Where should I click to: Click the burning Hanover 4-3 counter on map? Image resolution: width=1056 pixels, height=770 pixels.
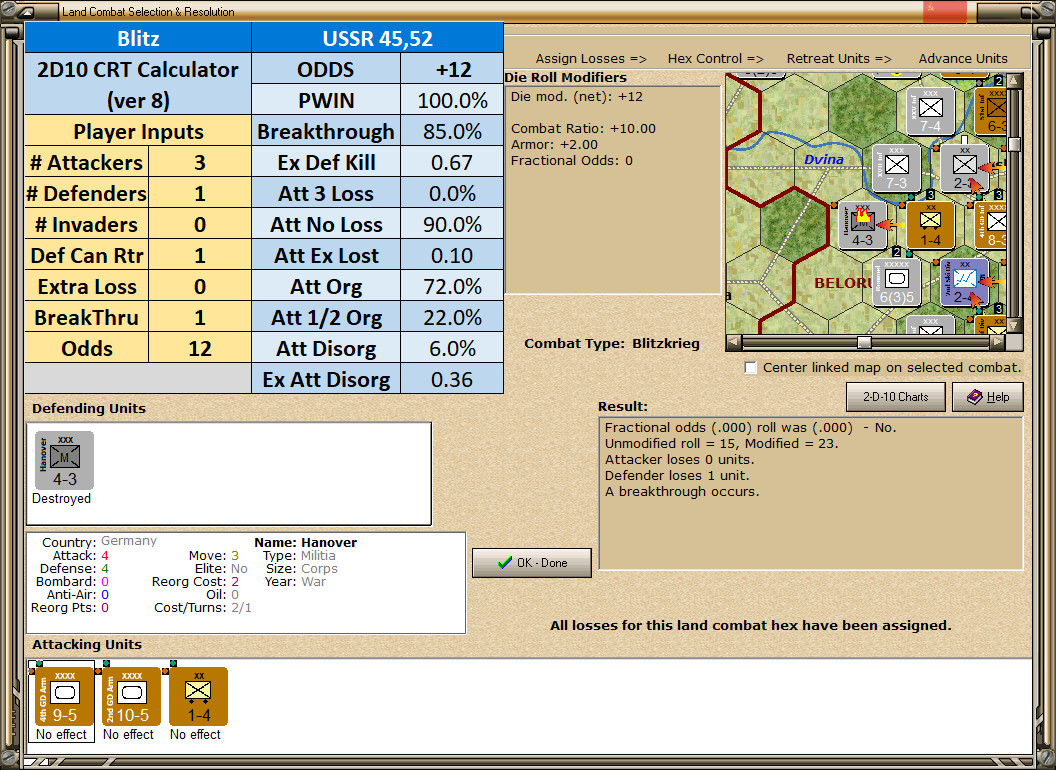tap(863, 225)
